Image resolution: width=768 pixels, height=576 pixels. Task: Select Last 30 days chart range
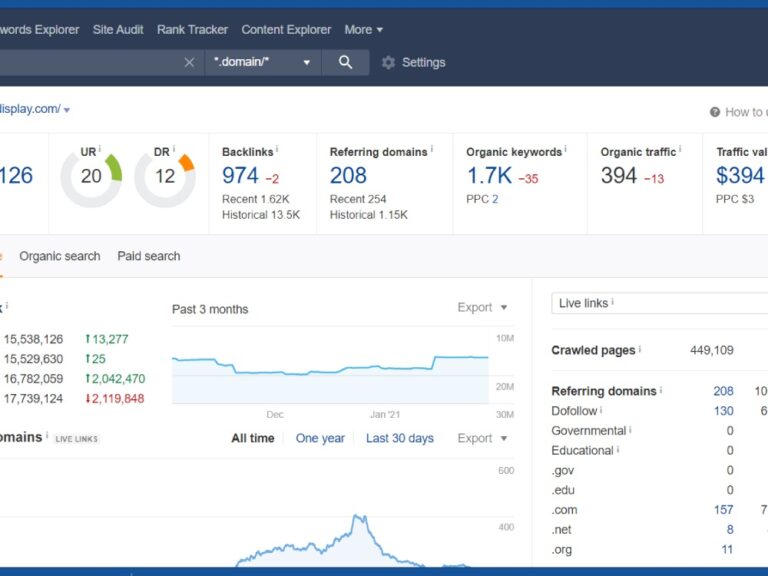pos(400,438)
